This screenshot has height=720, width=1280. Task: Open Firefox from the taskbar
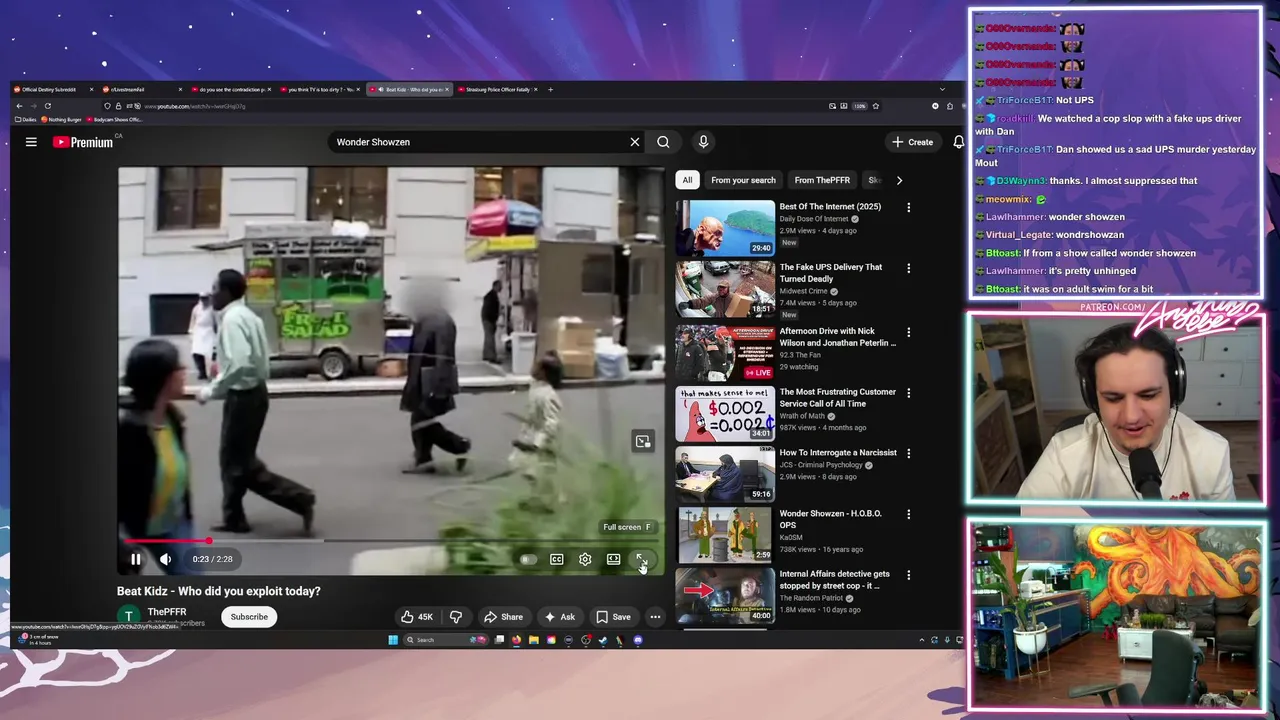(516, 640)
